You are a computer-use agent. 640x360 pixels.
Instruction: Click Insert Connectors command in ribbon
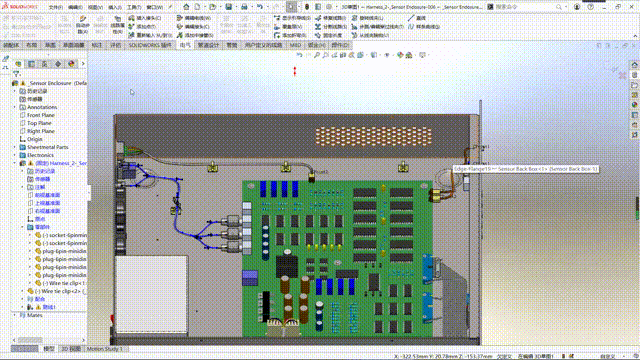[145, 18]
